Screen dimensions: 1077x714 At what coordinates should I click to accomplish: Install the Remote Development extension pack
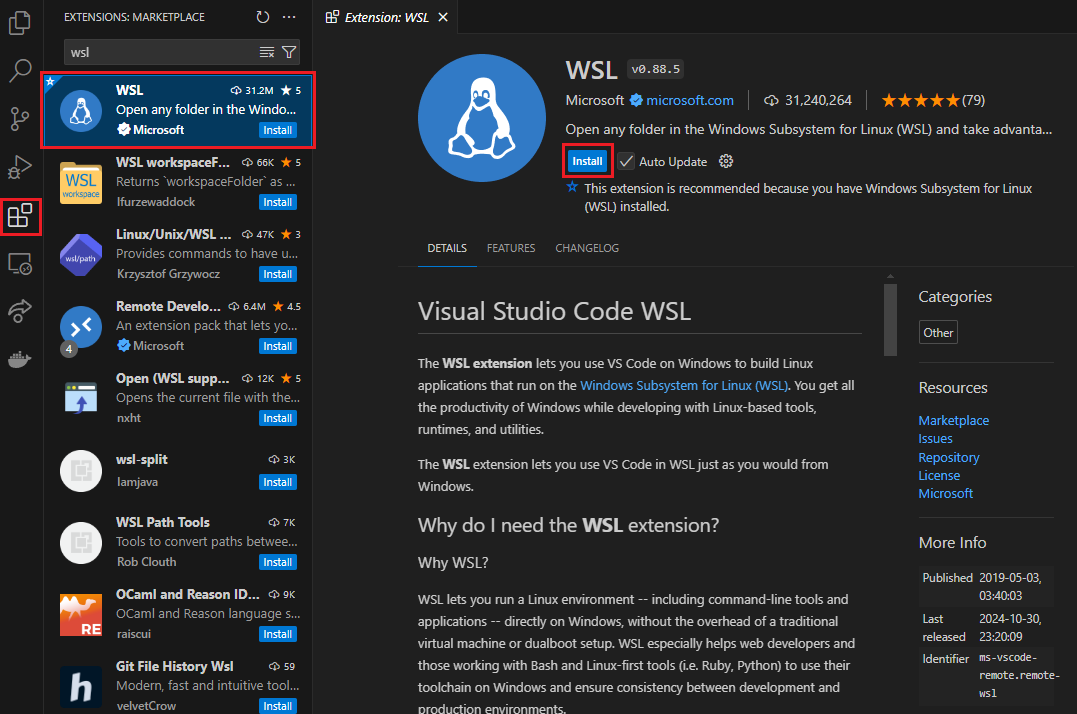(277, 347)
